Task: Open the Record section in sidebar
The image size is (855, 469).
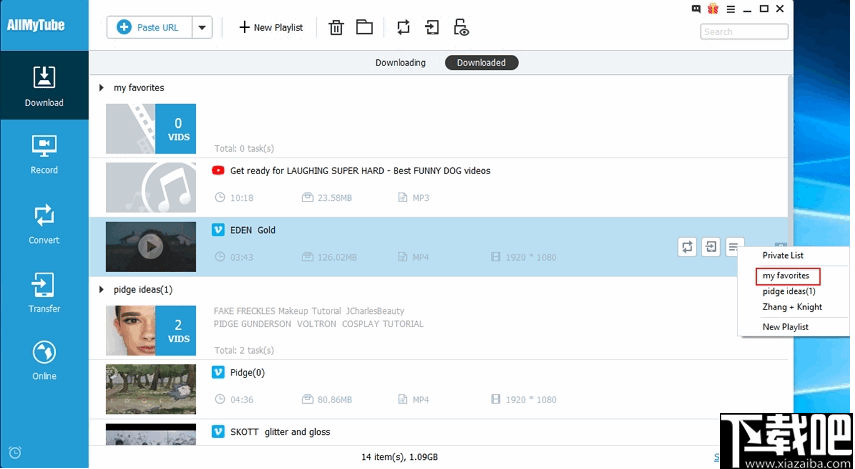Action: (44, 154)
